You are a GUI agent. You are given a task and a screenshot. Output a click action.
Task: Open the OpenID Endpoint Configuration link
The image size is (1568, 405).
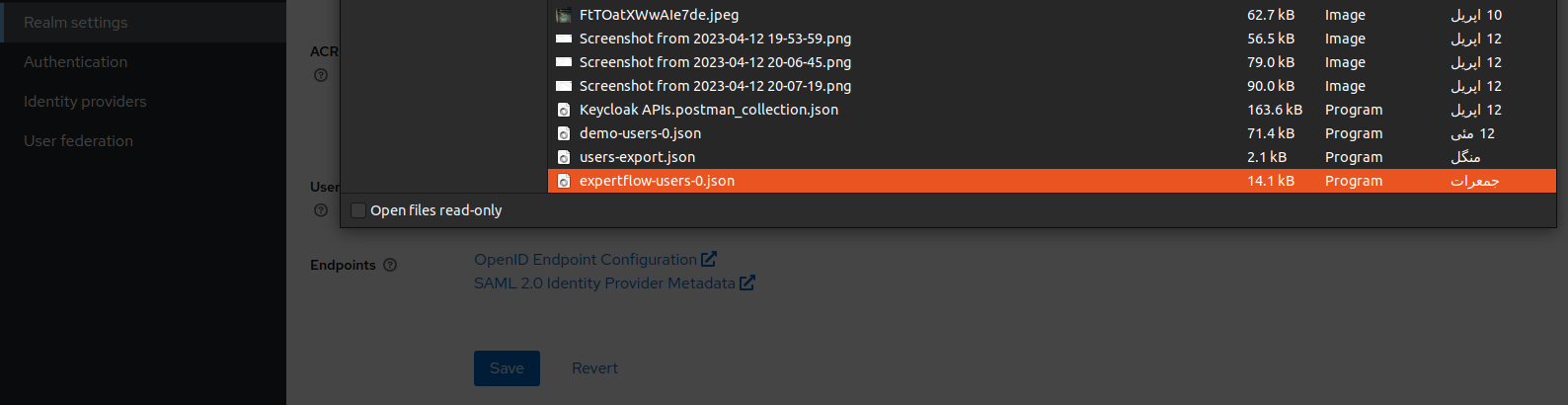click(586, 259)
